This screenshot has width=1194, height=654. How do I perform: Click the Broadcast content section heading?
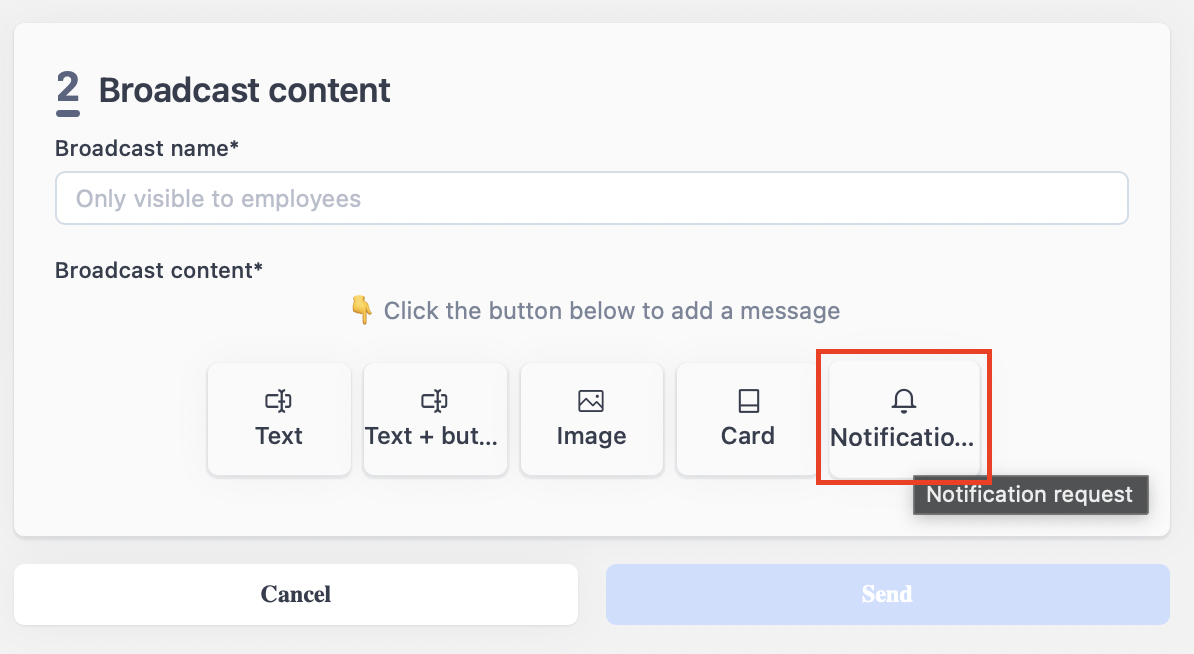point(244,90)
